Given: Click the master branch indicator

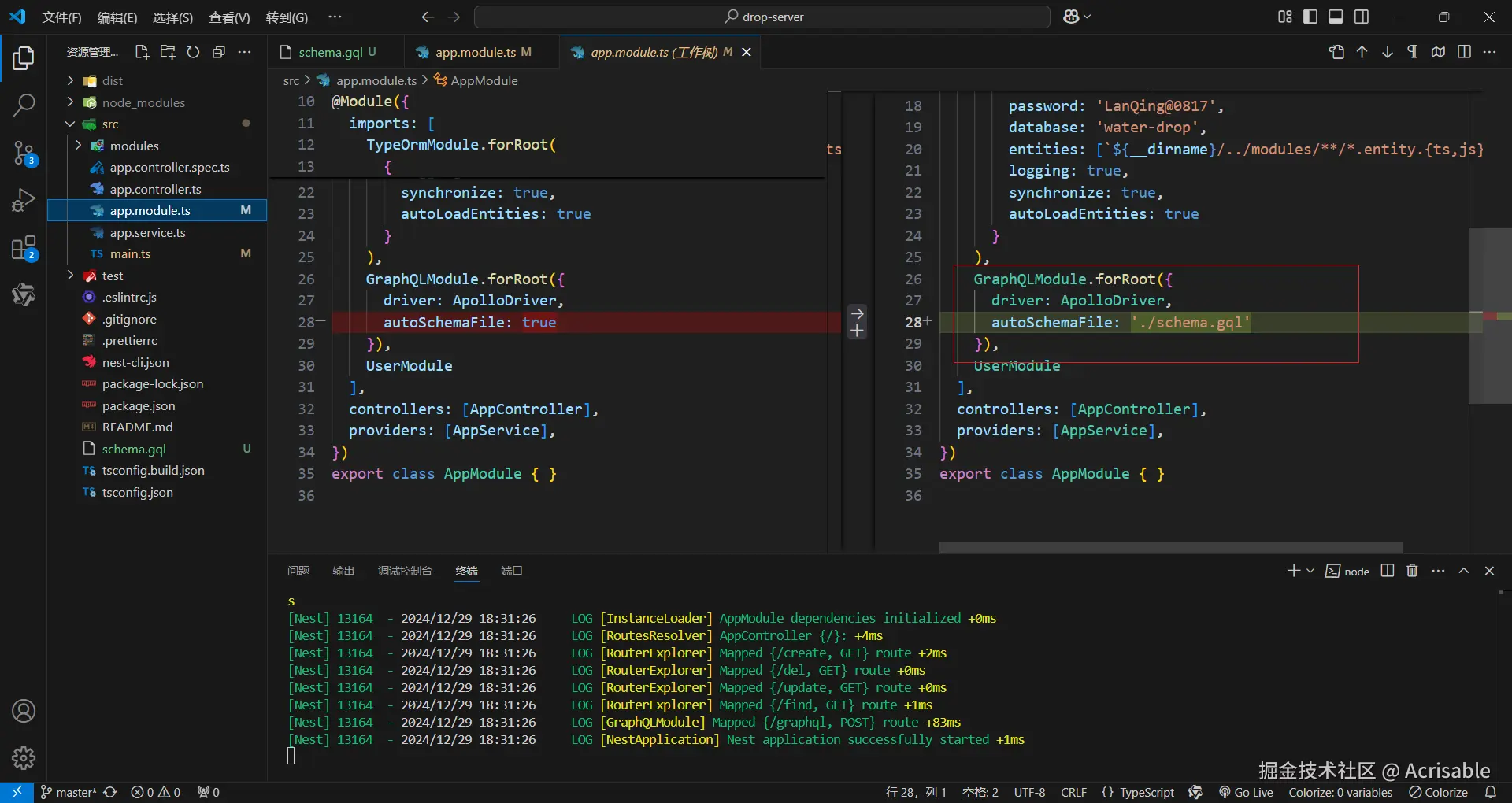Looking at the screenshot, I should pyautogui.click(x=69, y=792).
